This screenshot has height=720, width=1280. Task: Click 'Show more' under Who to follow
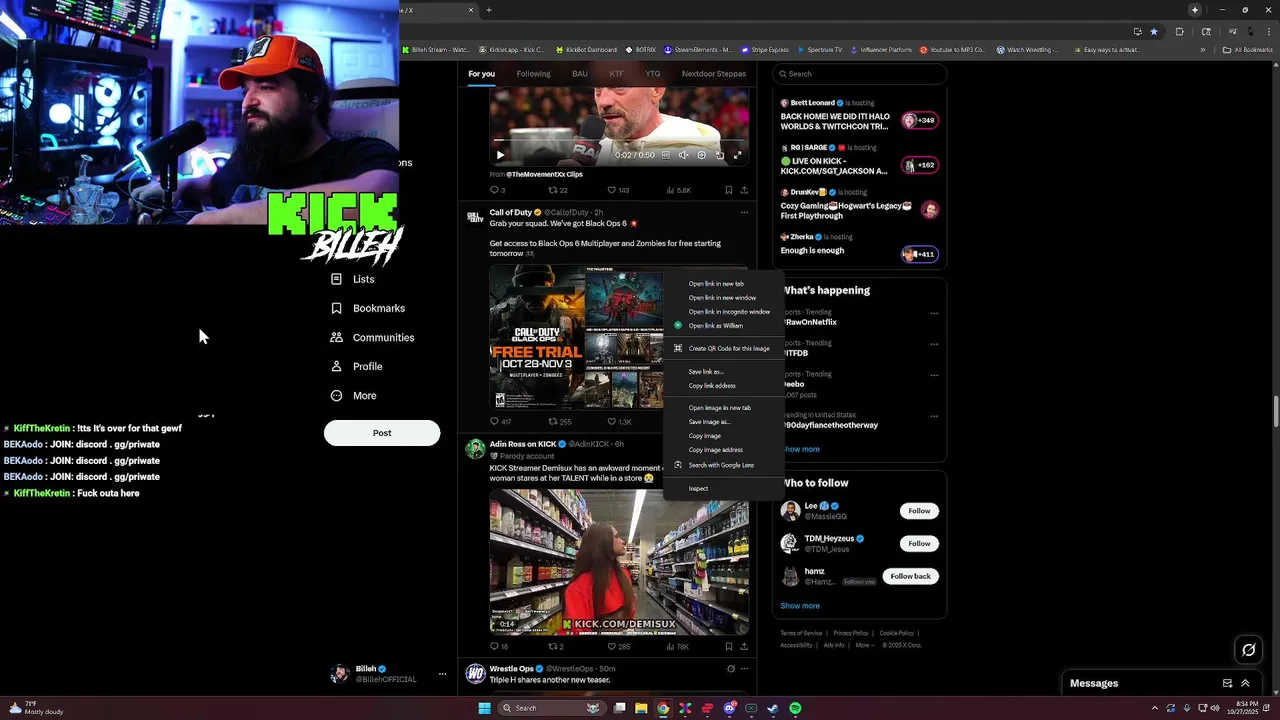[800, 605]
